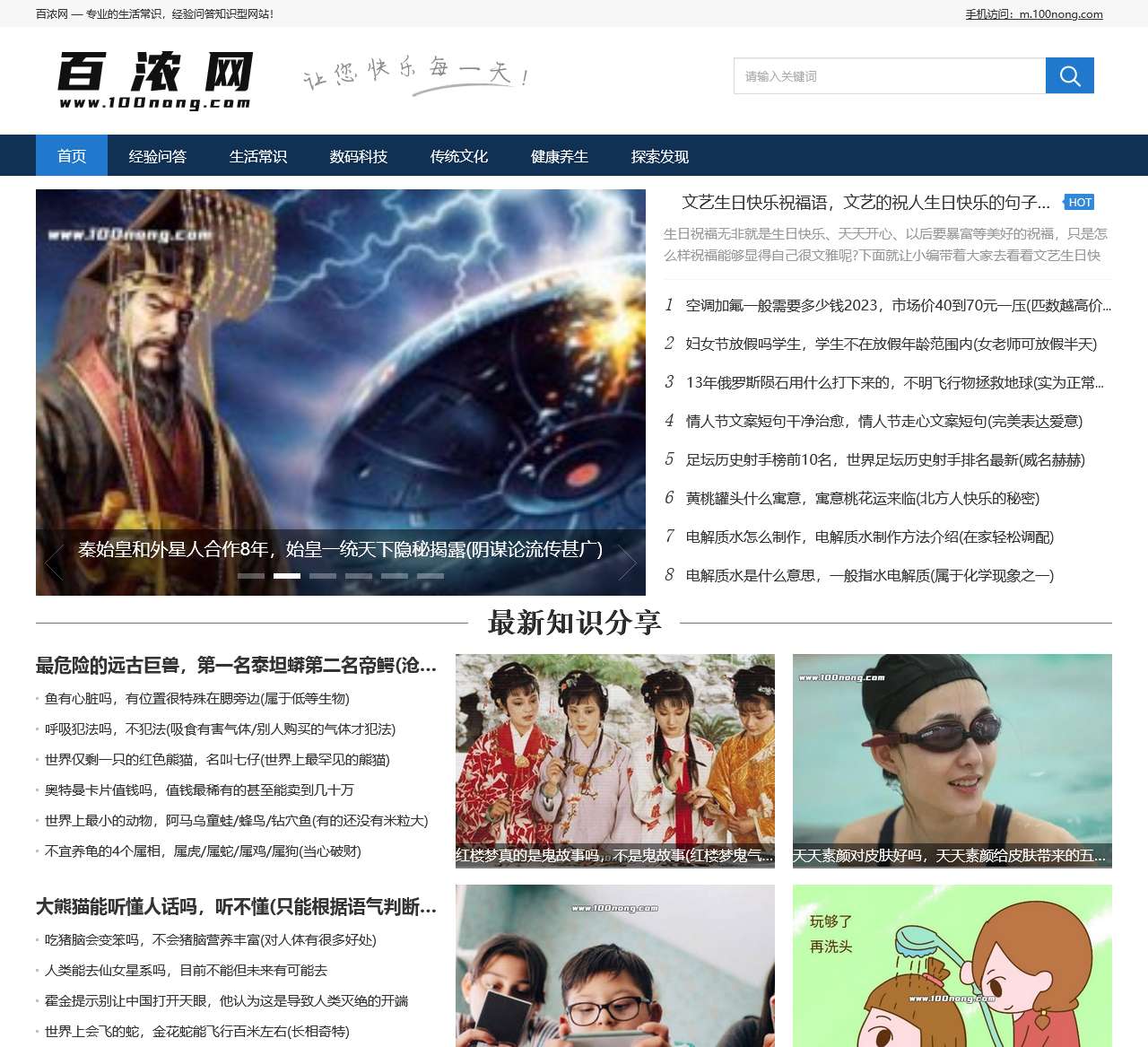Show next carousel slide arrow

(x=627, y=563)
